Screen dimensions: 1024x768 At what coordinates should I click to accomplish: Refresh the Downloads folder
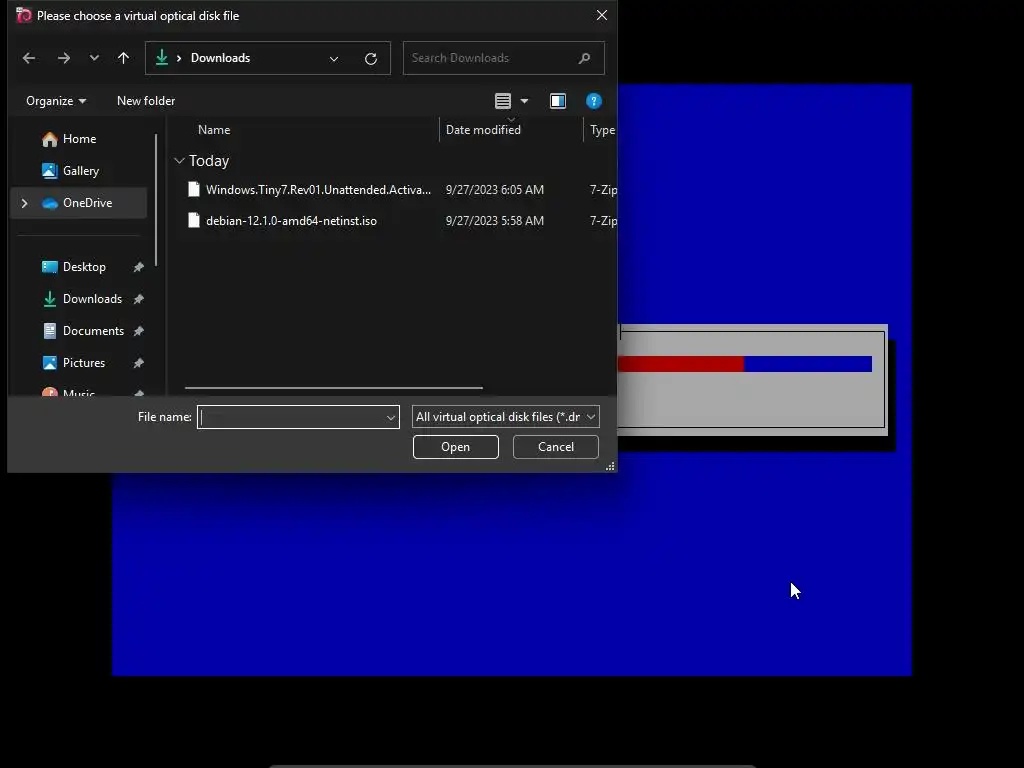[371, 59]
